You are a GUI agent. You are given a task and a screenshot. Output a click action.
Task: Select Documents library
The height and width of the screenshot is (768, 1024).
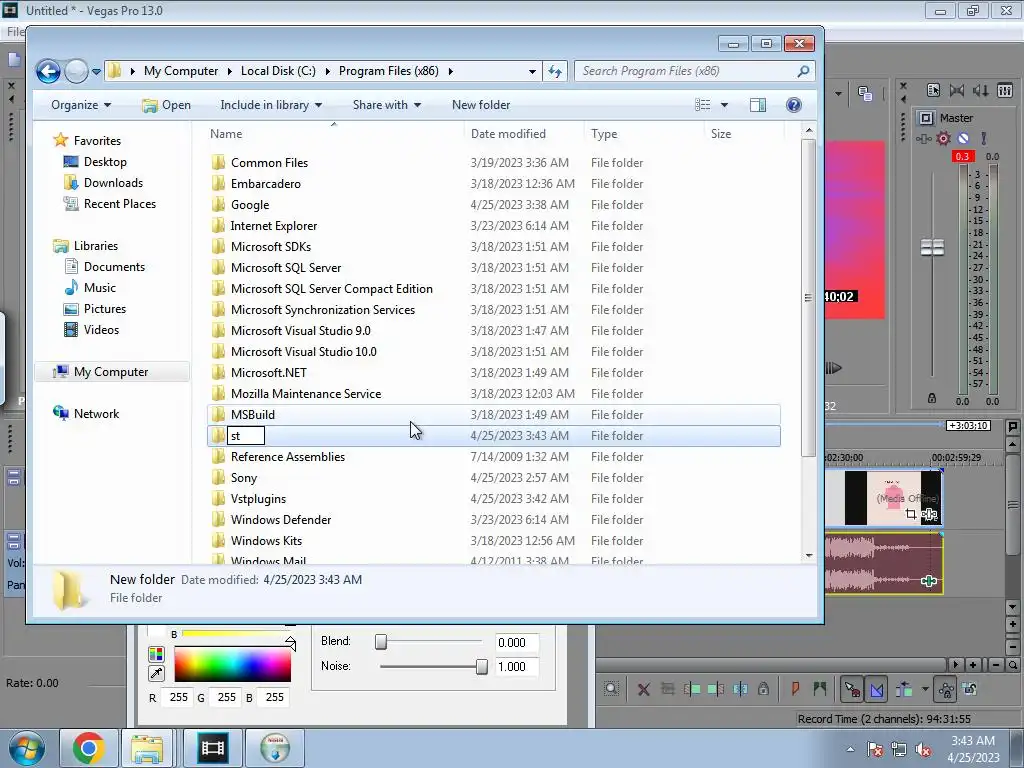pos(114,266)
